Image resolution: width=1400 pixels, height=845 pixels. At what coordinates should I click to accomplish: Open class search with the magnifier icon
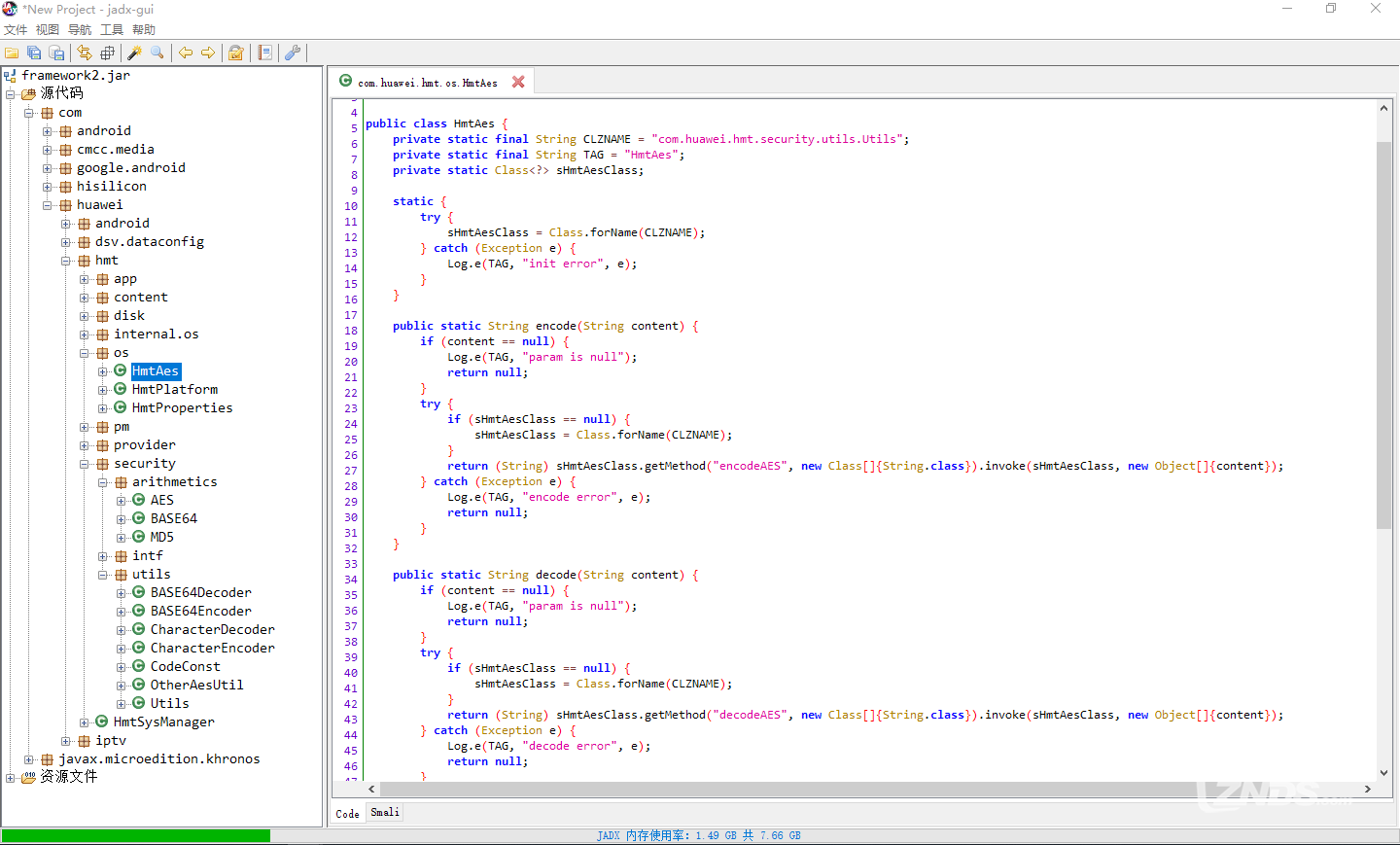click(157, 53)
